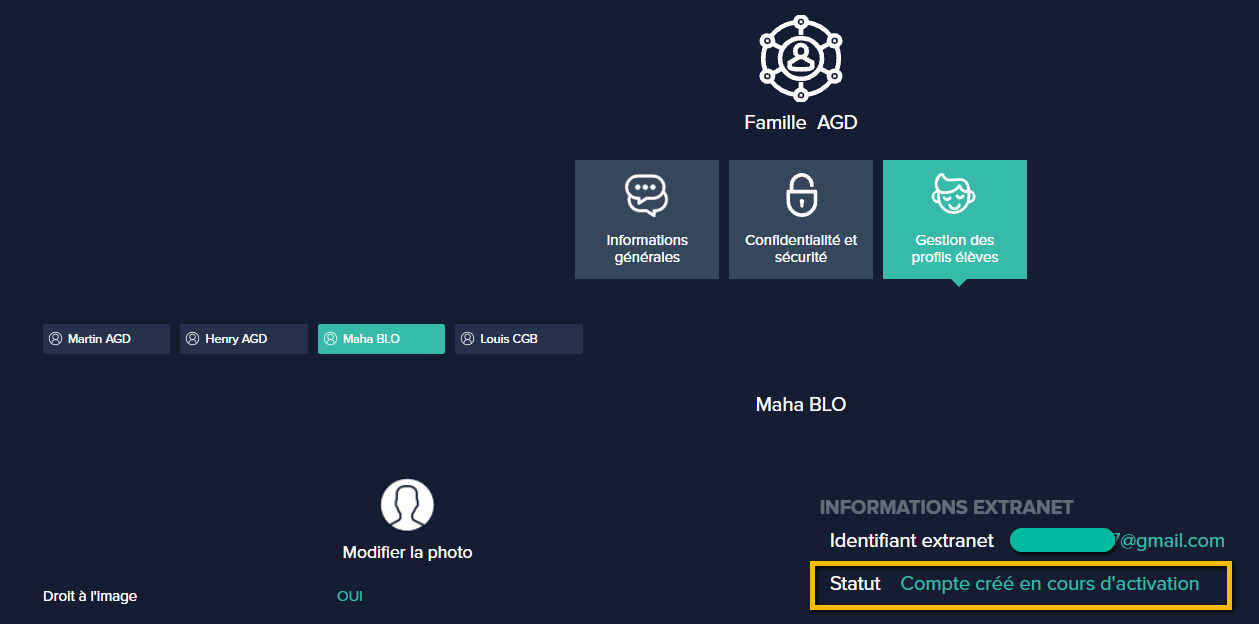This screenshot has height=624, width=1259.
Task: Switch to Henry AGD student profile
Action: pos(244,339)
